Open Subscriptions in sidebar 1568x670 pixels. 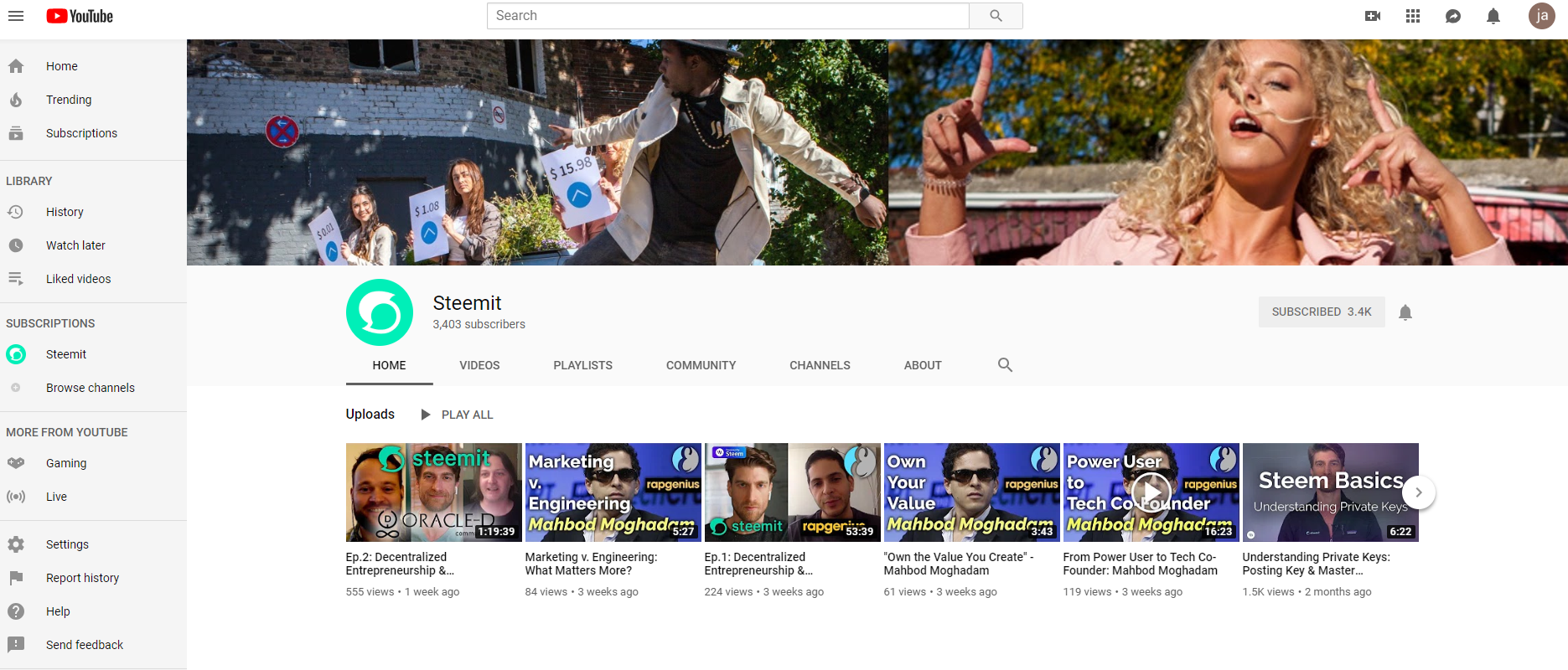(x=93, y=133)
